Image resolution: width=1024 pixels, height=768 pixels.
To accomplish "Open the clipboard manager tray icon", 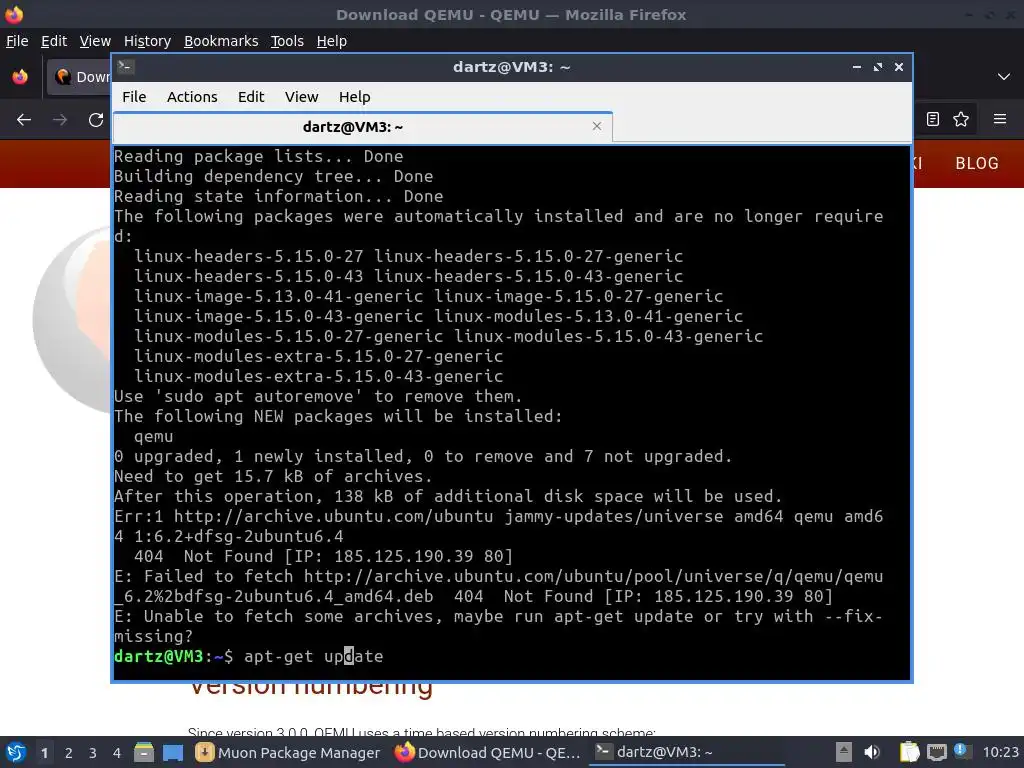I will [909, 752].
